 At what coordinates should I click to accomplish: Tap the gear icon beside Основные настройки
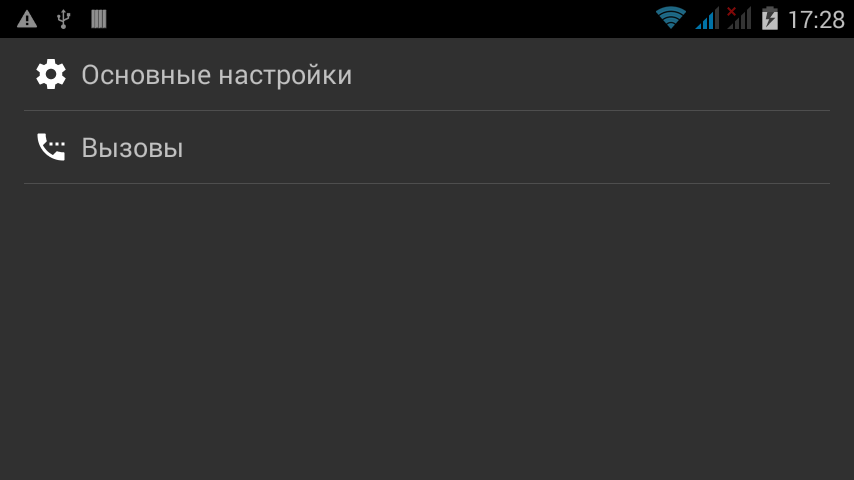click(x=51, y=74)
